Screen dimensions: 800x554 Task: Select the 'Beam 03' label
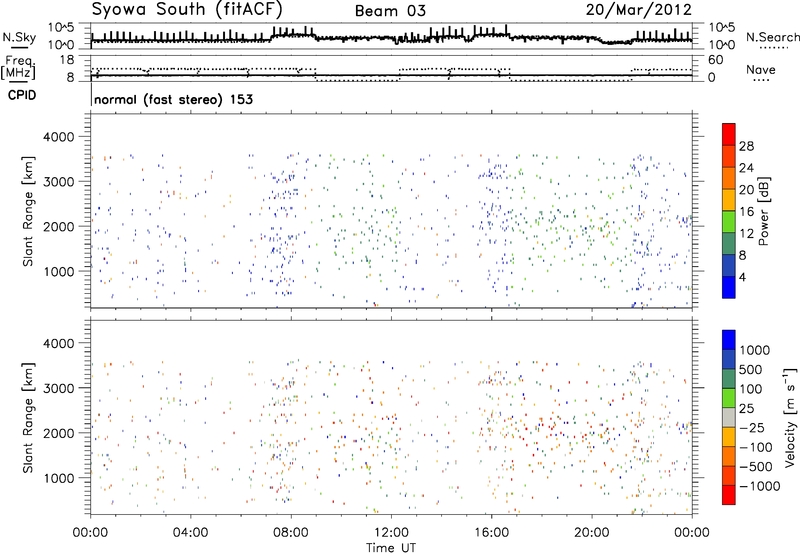click(390, 11)
